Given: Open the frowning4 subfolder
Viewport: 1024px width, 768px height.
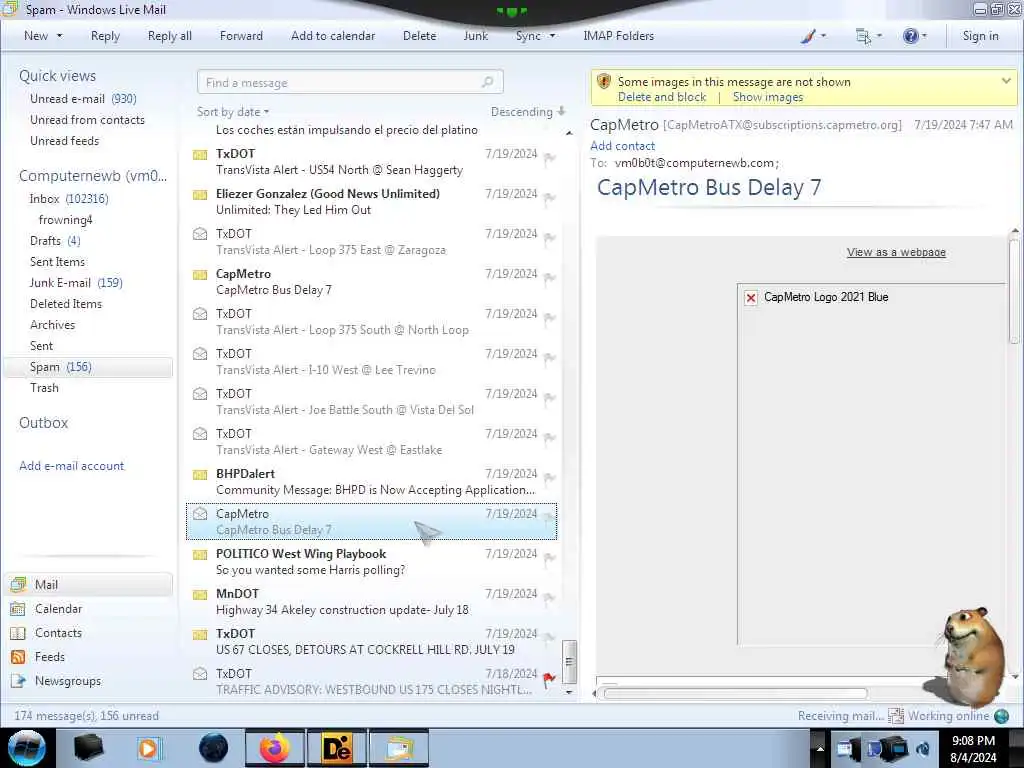Looking at the screenshot, I should 65,219.
